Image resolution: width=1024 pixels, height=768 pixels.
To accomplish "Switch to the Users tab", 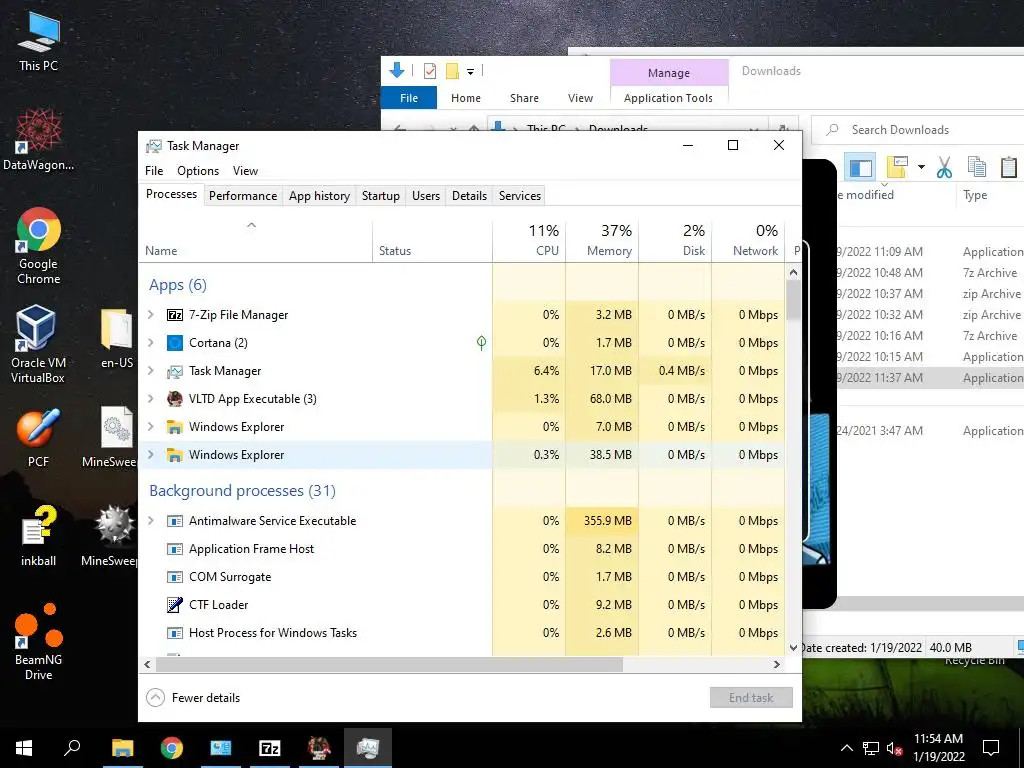I will [x=426, y=196].
